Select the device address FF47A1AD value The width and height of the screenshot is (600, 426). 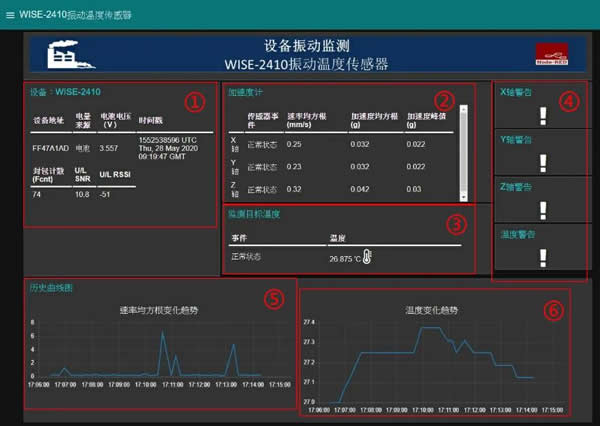click(x=50, y=147)
